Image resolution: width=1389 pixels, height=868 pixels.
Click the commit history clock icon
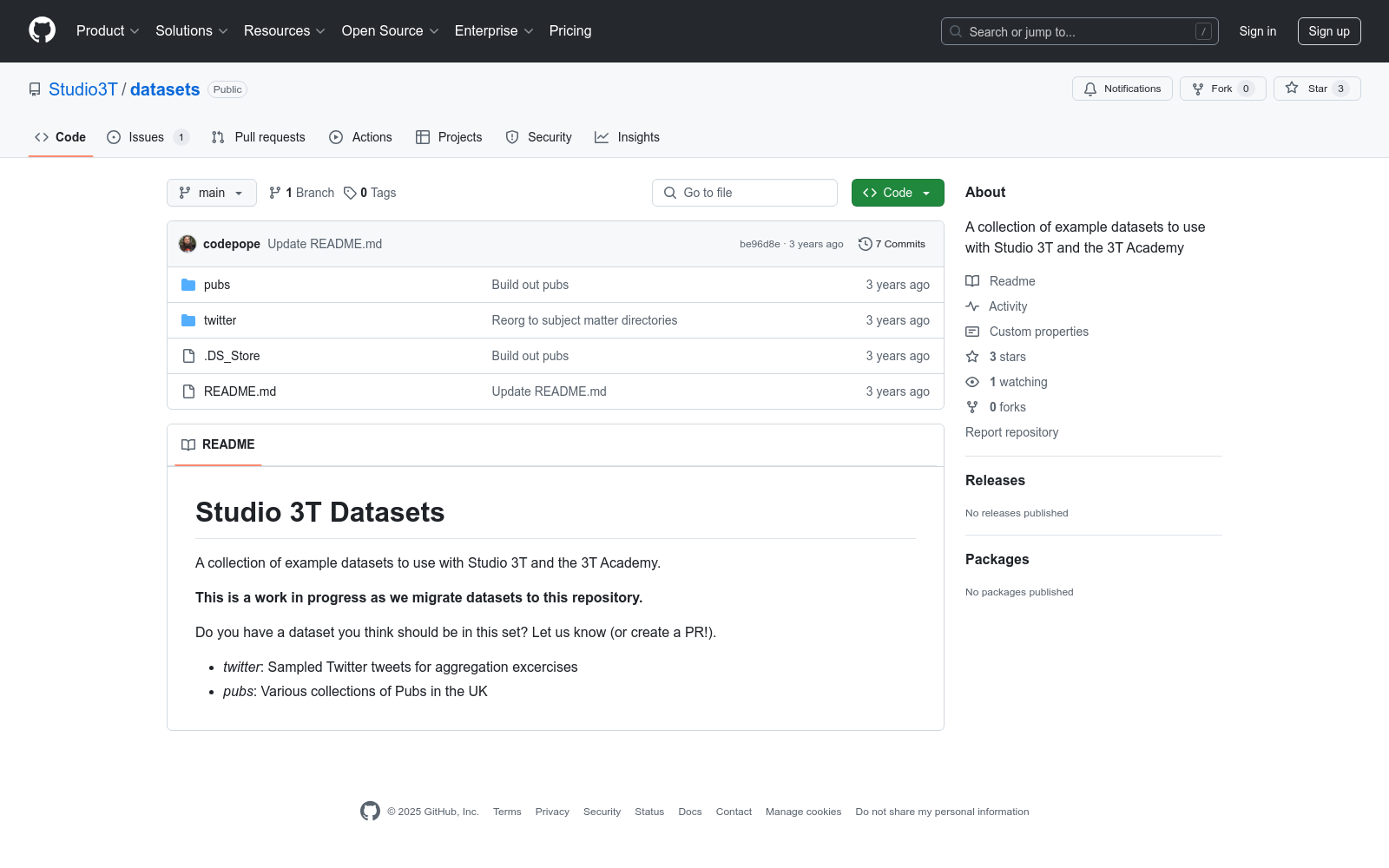pyautogui.click(x=865, y=244)
